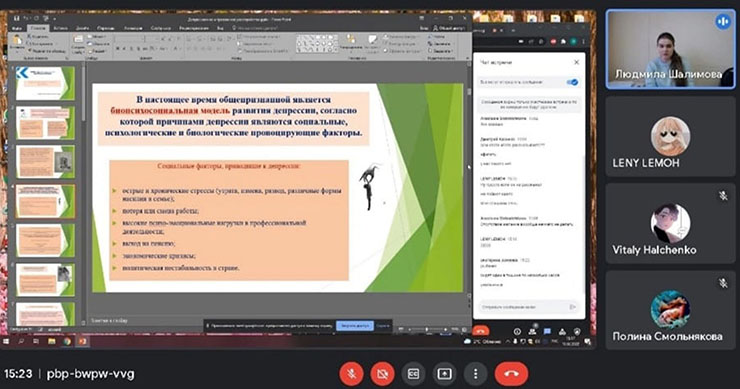
Task: Open the meeting info icon in shared Meet toolbar
Action: pos(517,331)
